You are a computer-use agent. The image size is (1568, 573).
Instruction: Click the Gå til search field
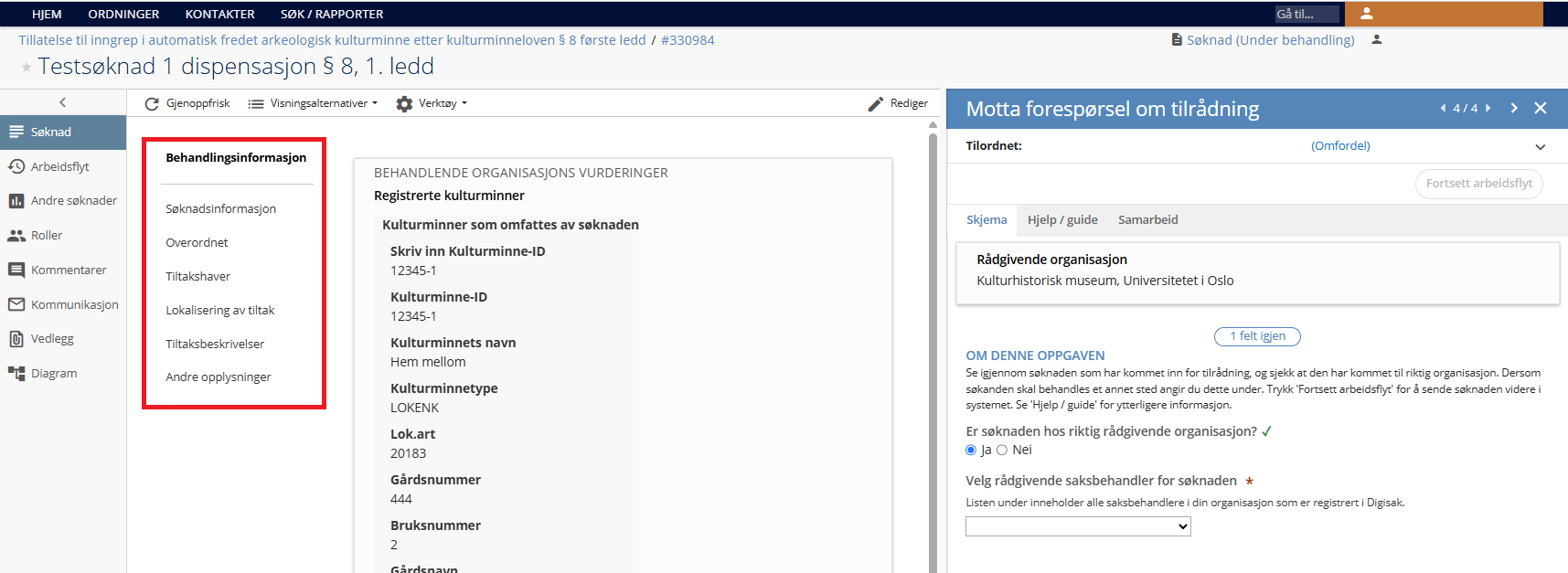coord(1306,14)
